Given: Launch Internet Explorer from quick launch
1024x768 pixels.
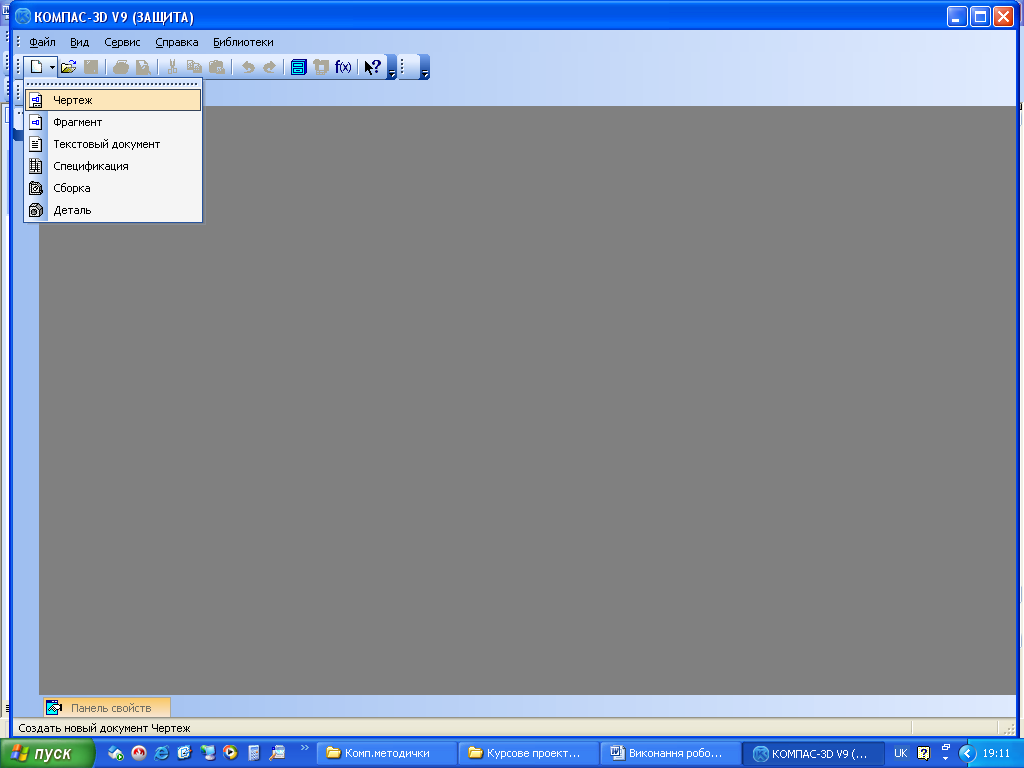Looking at the screenshot, I should 161,753.
